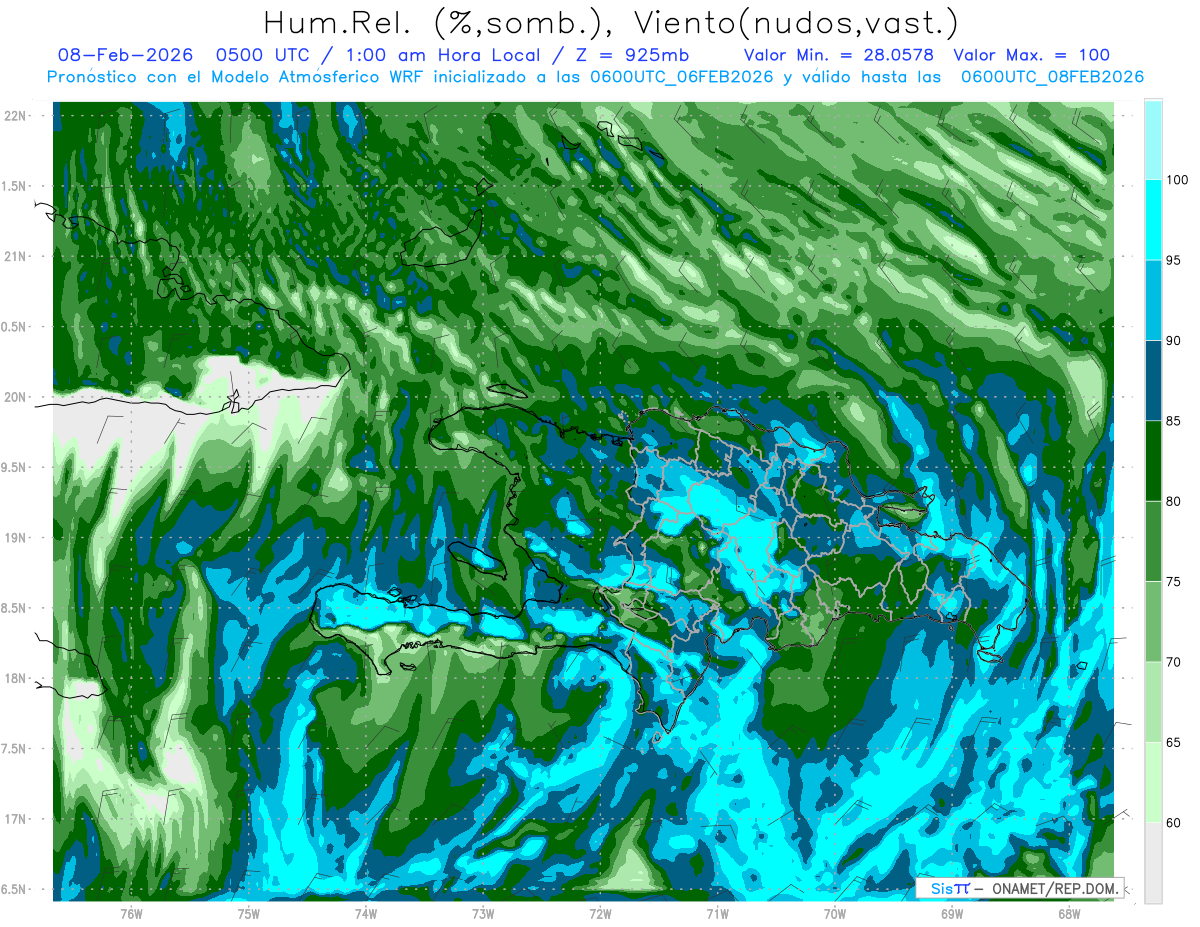This screenshot has height=927, width=1200.
Task: Click the colorbar value label "75"
Action: [1174, 582]
